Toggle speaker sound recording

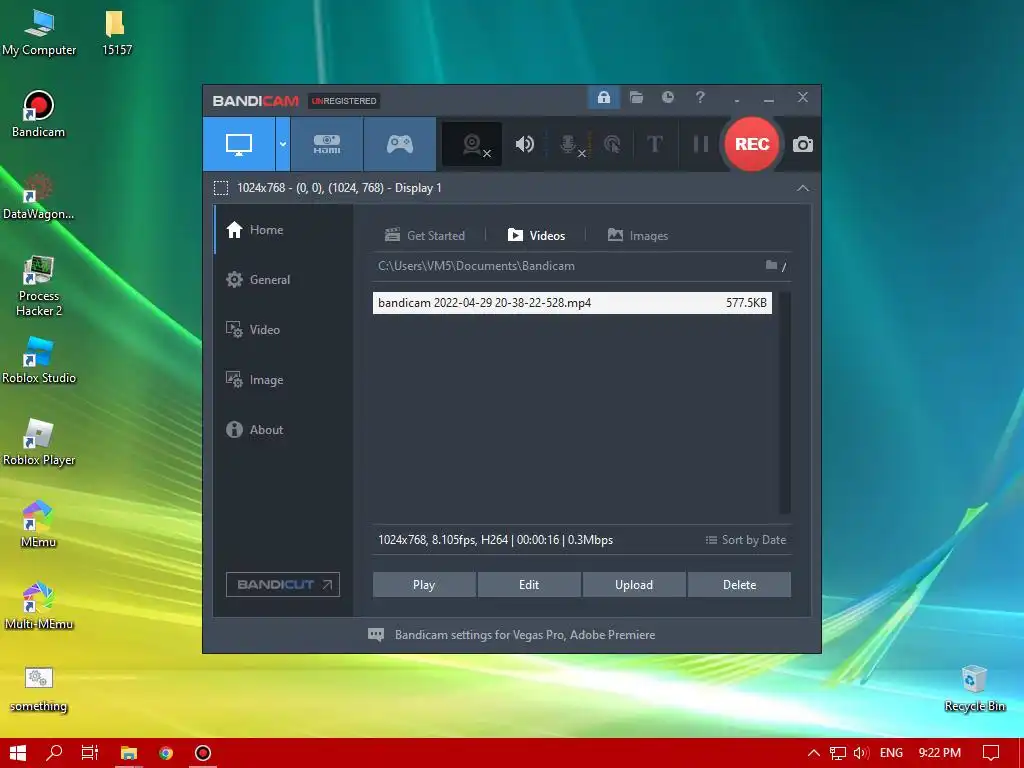(x=524, y=144)
